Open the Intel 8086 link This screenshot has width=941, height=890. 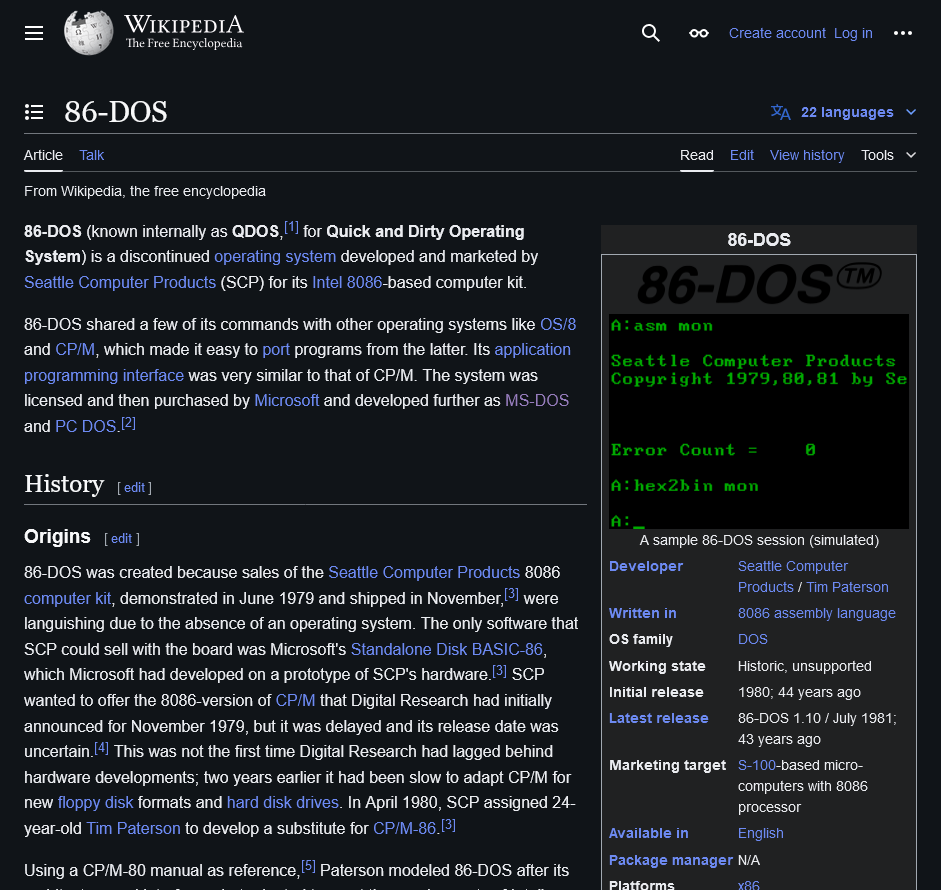(x=347, y=283)
